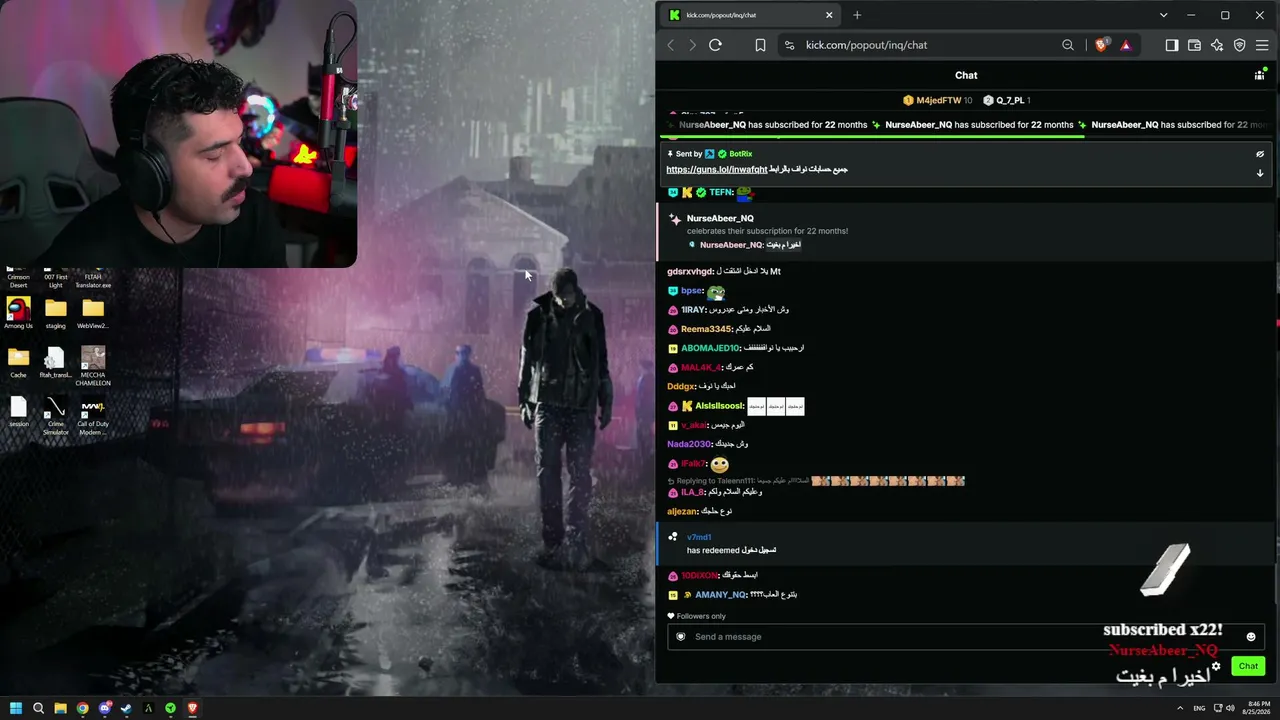Click the green Chat send button
This screenshot has width=1280, height=720.
[1248, 666]
